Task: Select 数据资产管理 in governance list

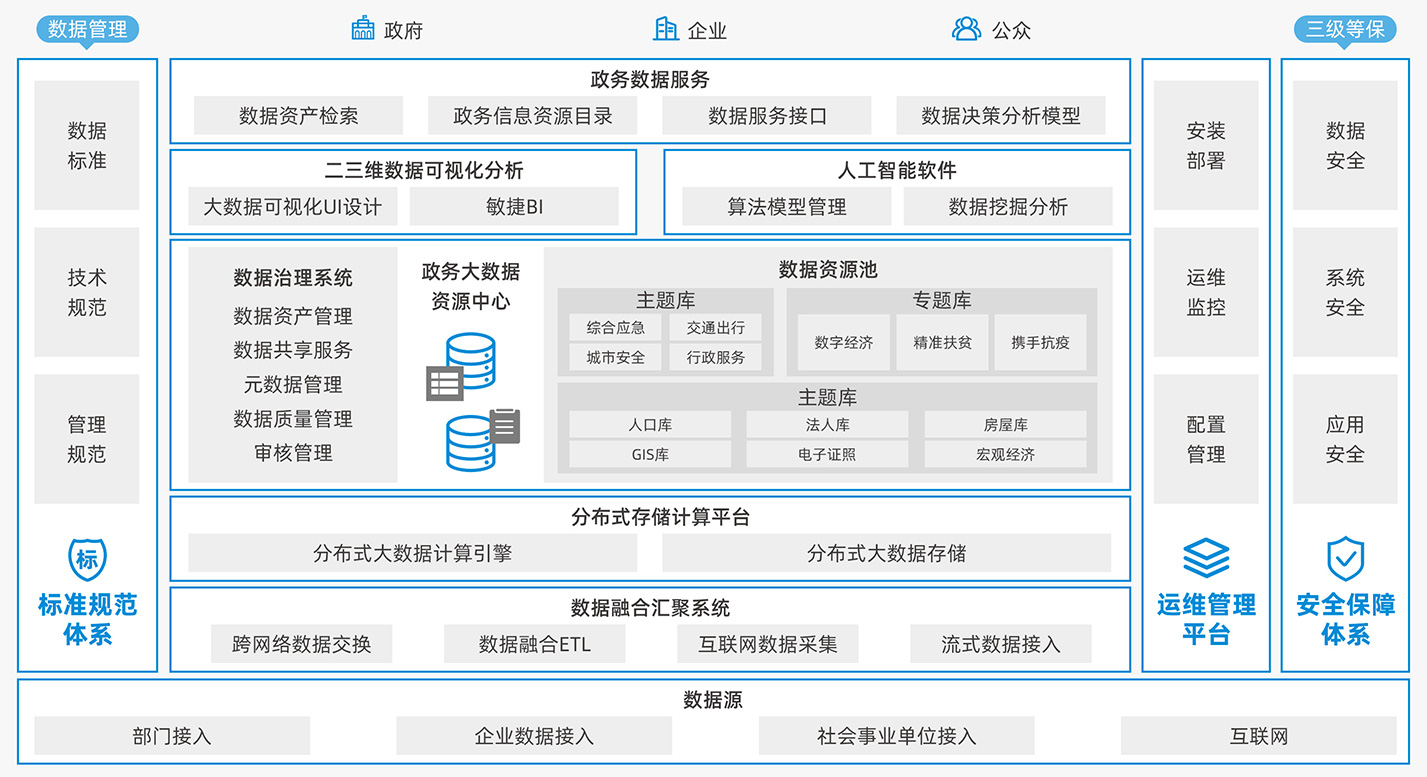Action: 293,316
